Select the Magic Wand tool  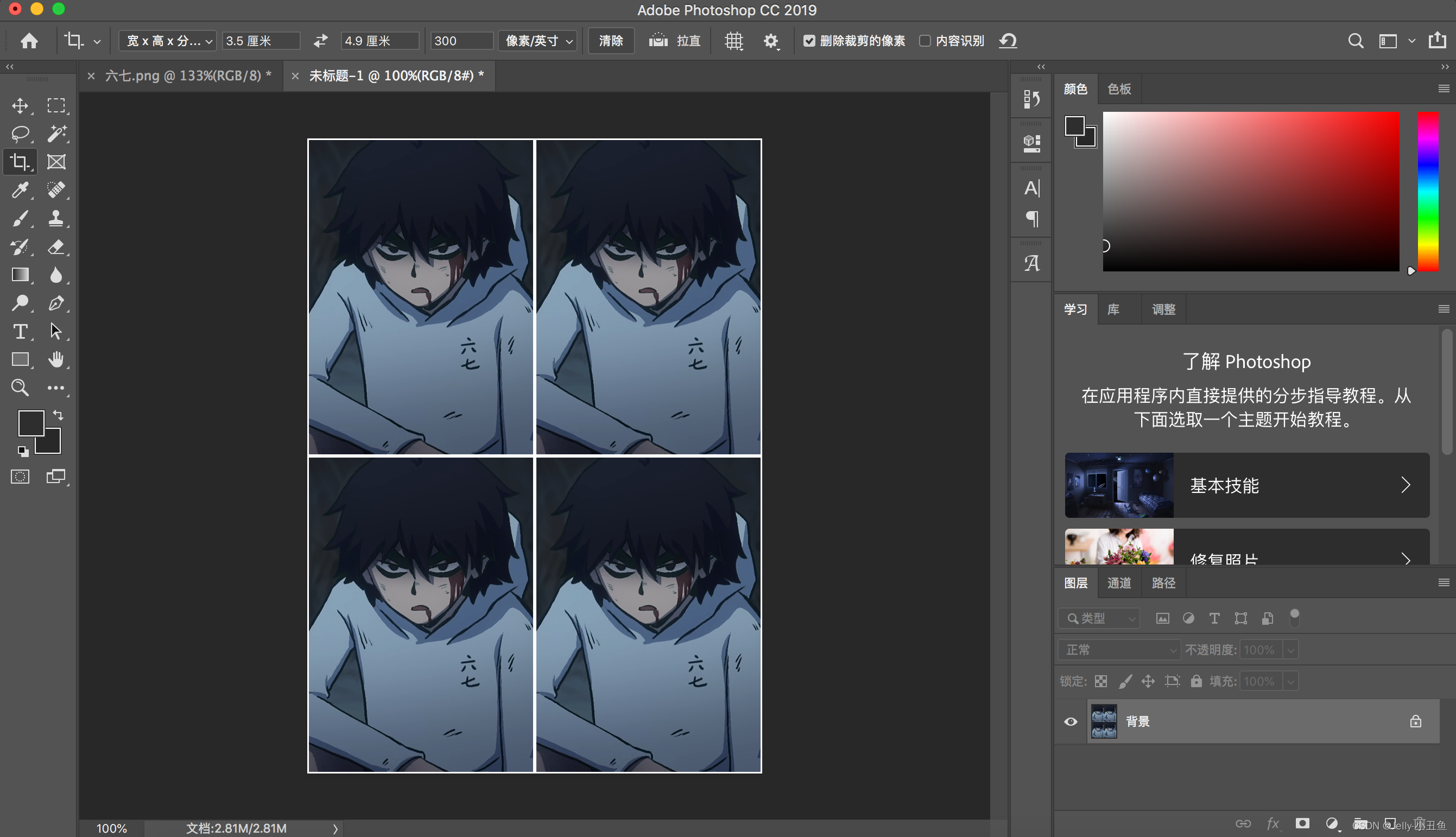pos(56,134)
